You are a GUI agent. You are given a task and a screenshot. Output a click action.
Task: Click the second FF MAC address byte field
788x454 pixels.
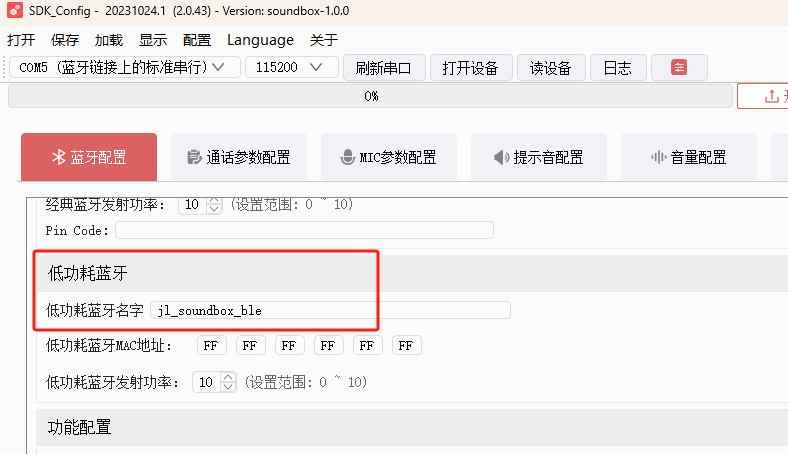point(250,345)
